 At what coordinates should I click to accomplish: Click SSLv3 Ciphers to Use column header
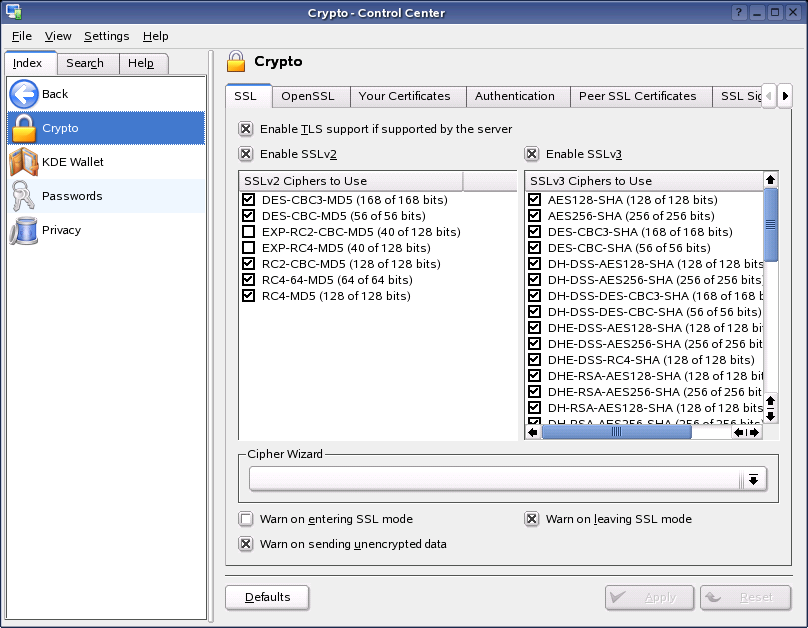tap(644, 181)
